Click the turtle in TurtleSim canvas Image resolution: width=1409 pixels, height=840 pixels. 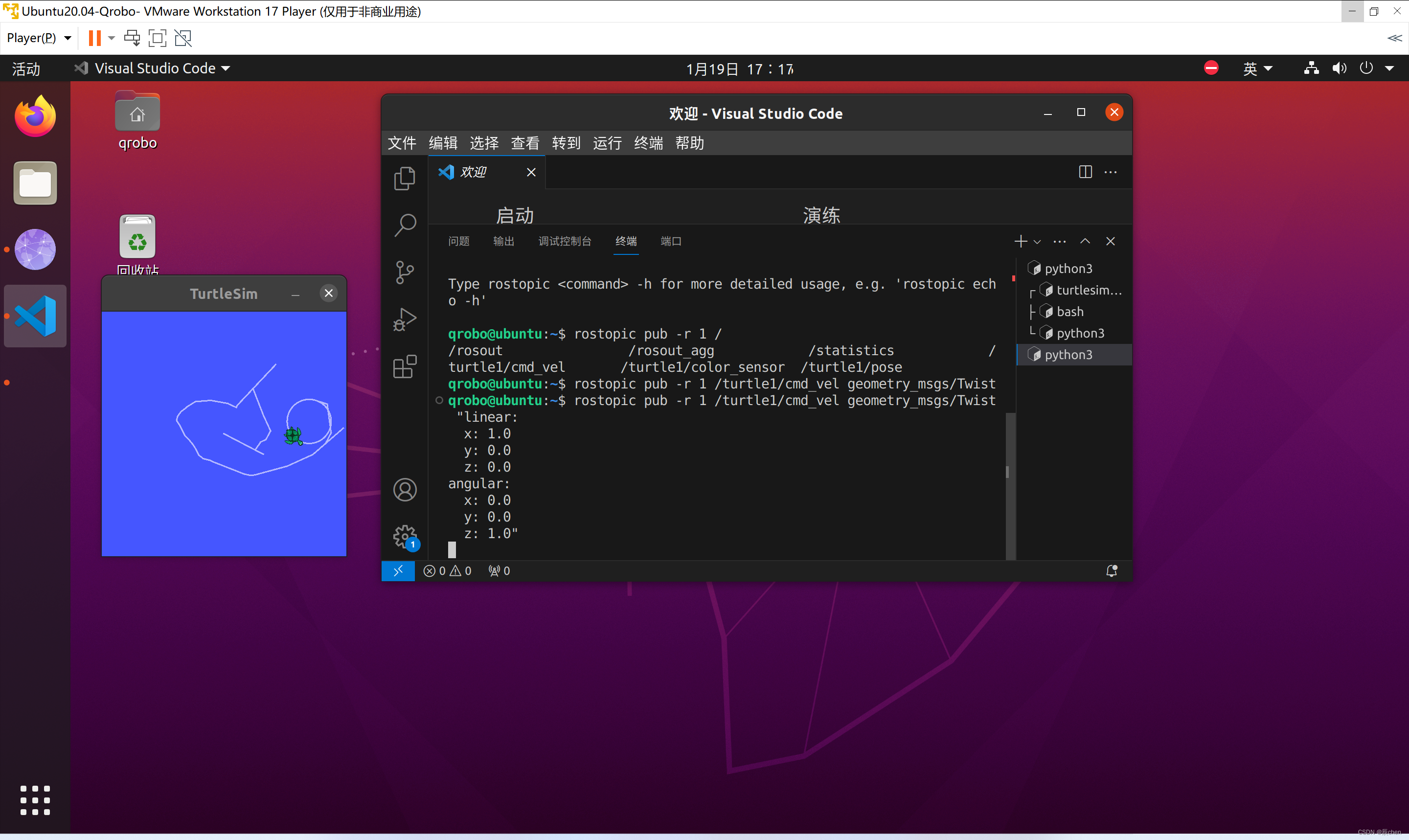click(x=293, y=436)
